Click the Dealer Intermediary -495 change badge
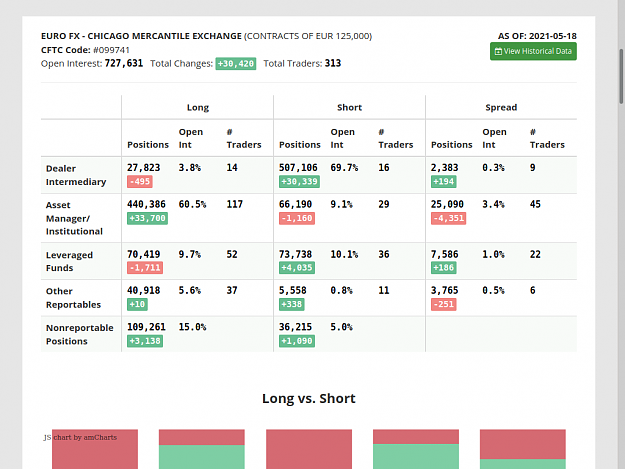The height and width of the screenshot is (469, 625). click(140, 182)
